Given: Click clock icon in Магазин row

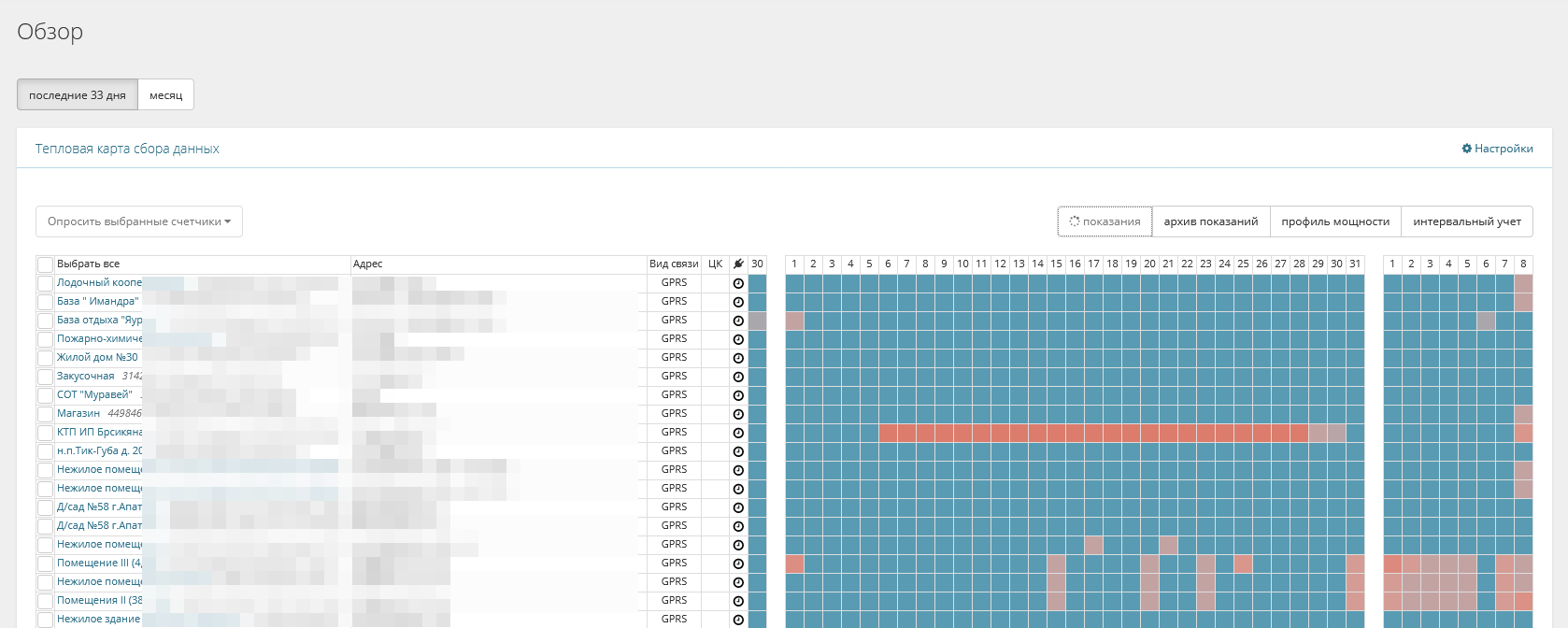Looking at the screenshot, I should [738, 414].
